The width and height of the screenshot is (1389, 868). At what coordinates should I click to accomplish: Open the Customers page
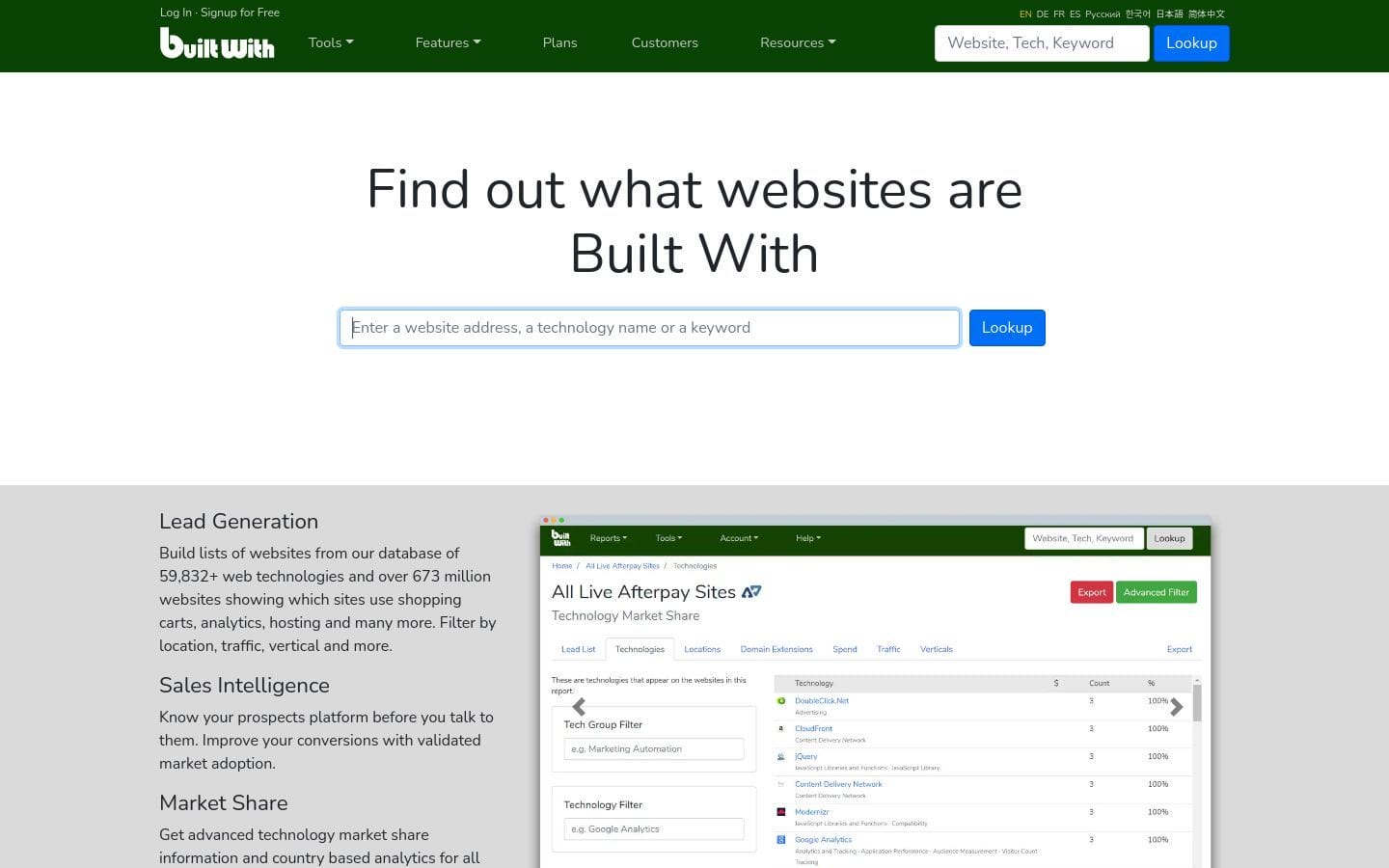point(665,43)
